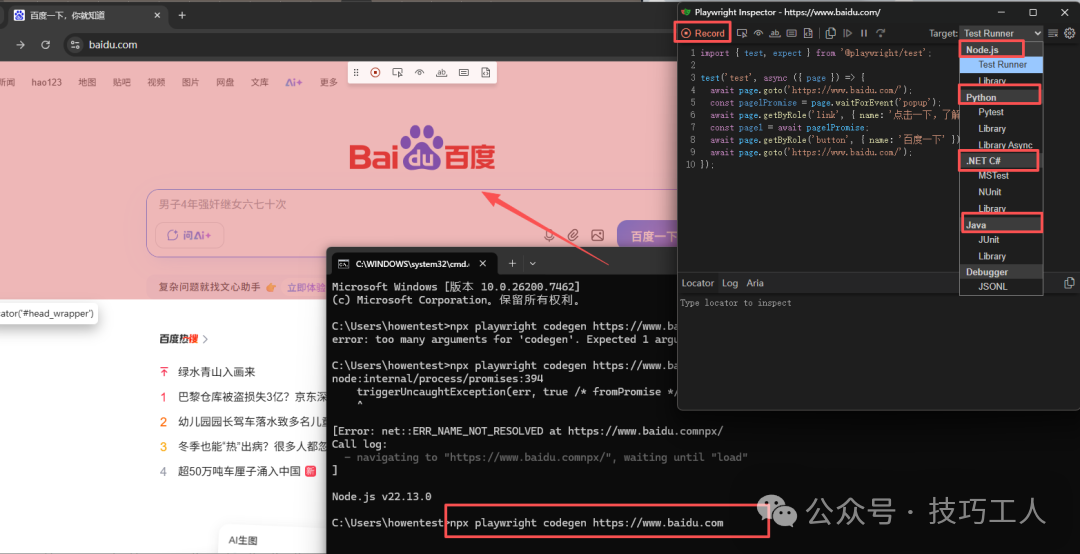
Task: Copy locator icon beside Aria tab row
Action: coord(1069,283)
